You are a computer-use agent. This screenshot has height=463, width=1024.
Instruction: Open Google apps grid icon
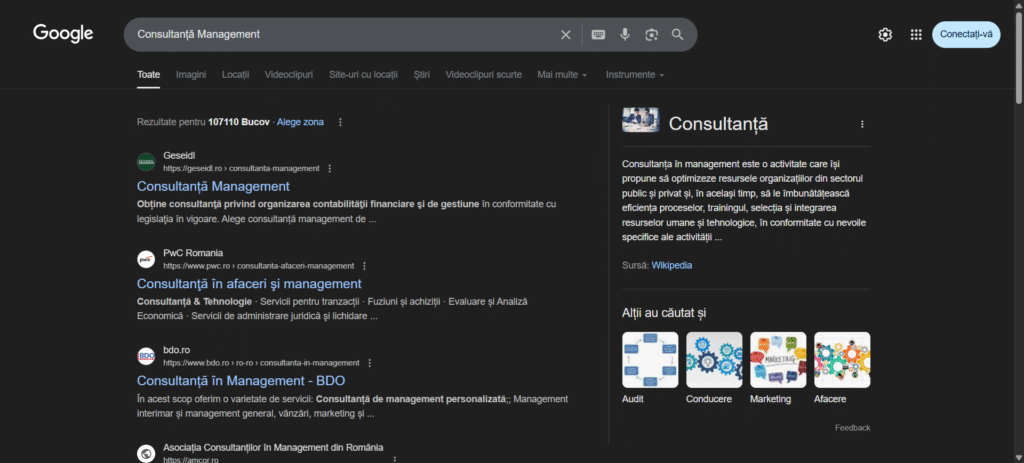[916, 35]
